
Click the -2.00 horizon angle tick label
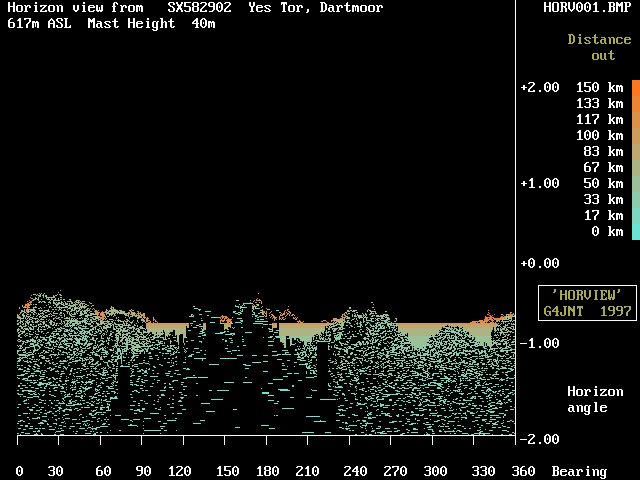[539, 439]
